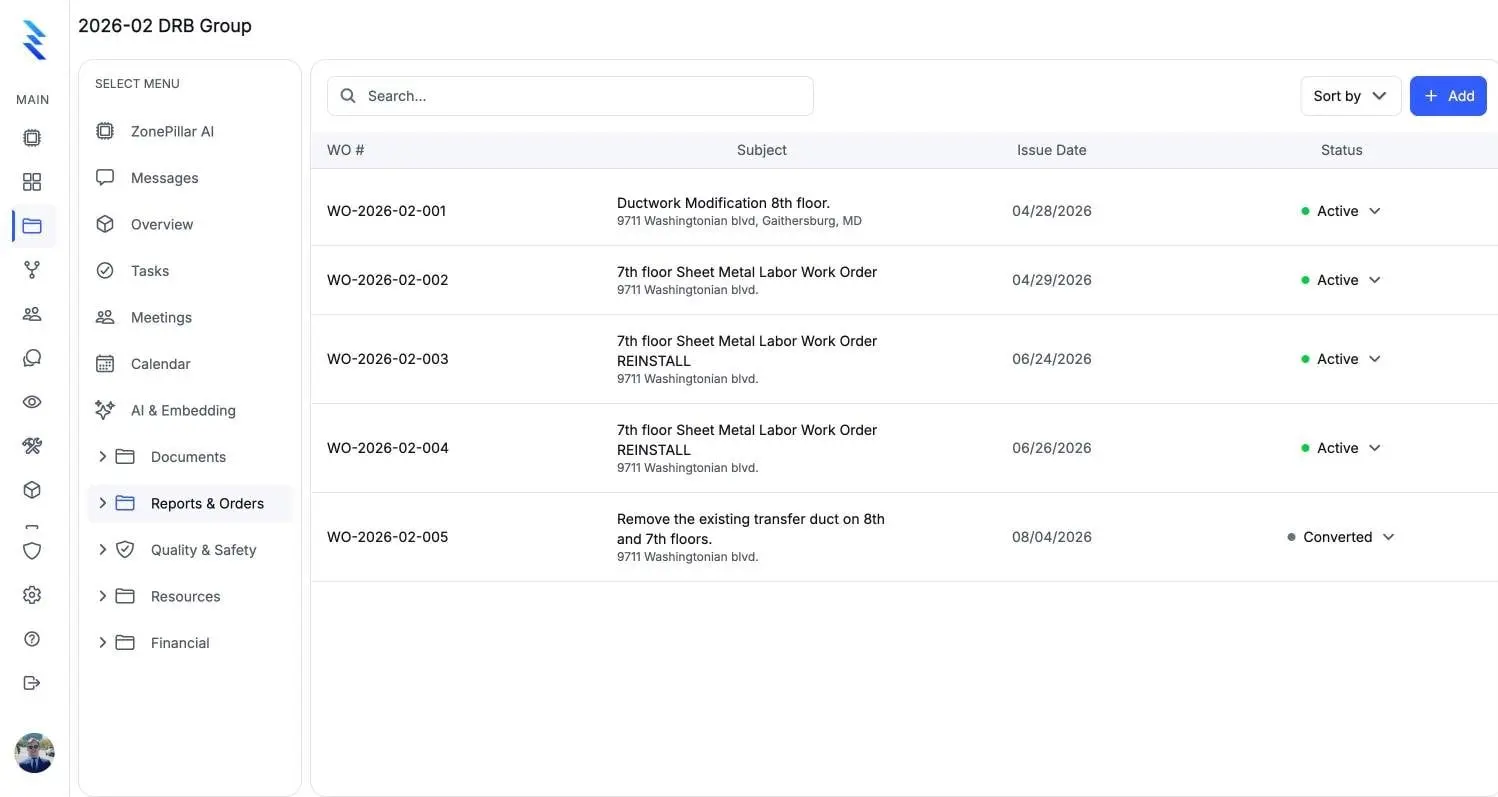Focus the Search input field
Image resolution: width=1498 pixels, height=797 pixels.
click(x=570, y=96)
